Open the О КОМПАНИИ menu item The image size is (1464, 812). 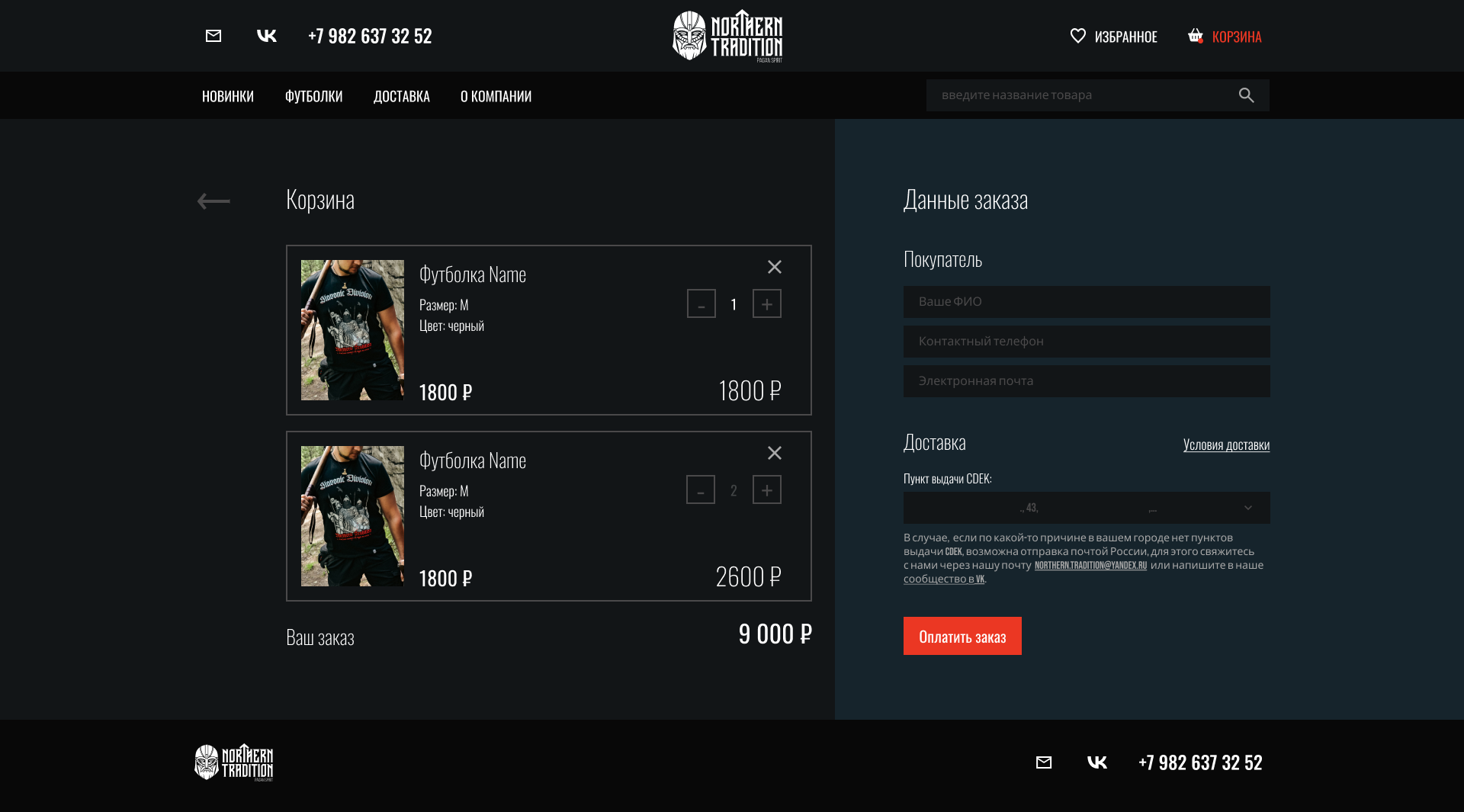tap(496, 96)
